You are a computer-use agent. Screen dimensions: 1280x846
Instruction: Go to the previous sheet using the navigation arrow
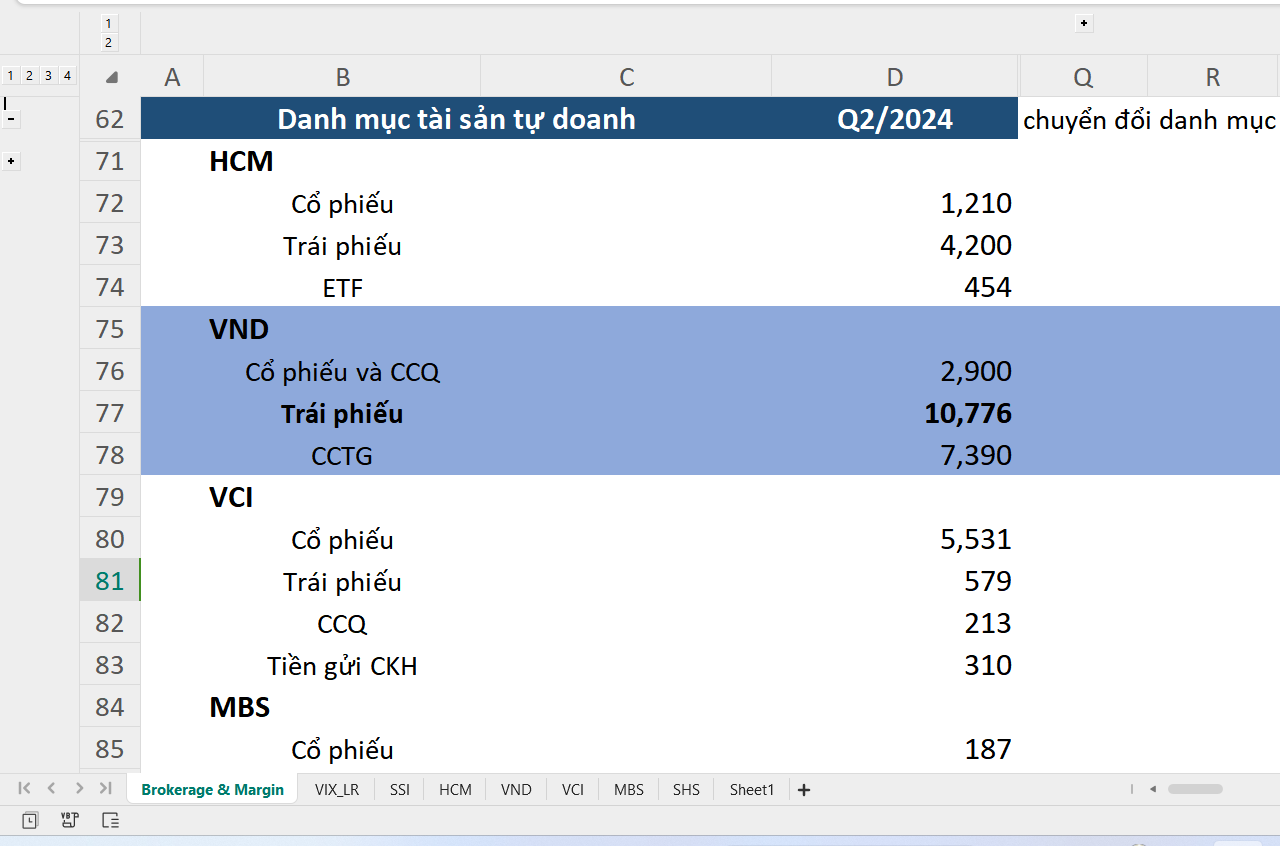(51, 789)
